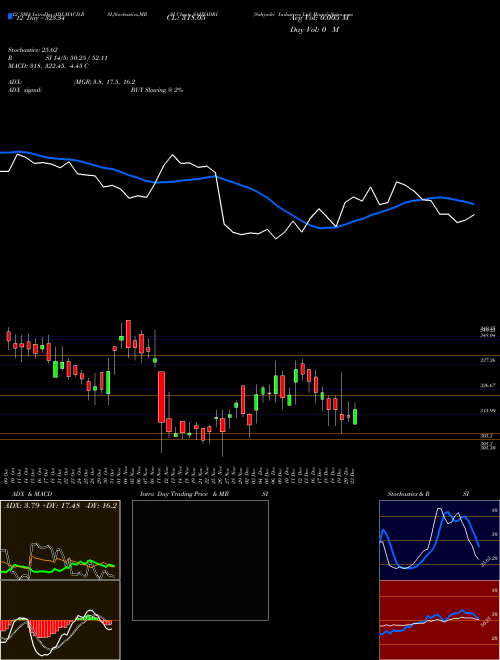Open the red RSI chart panel
The width and height of the screenshot is (500, 660).
point(439,620)
